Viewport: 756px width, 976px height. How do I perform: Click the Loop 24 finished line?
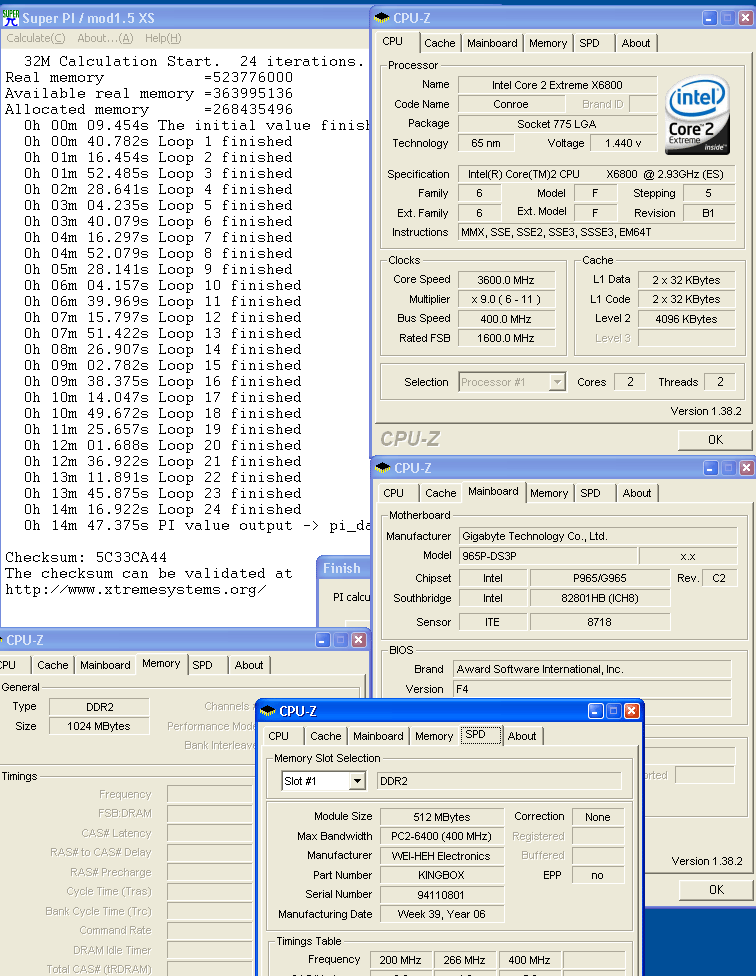coord(162,509)
